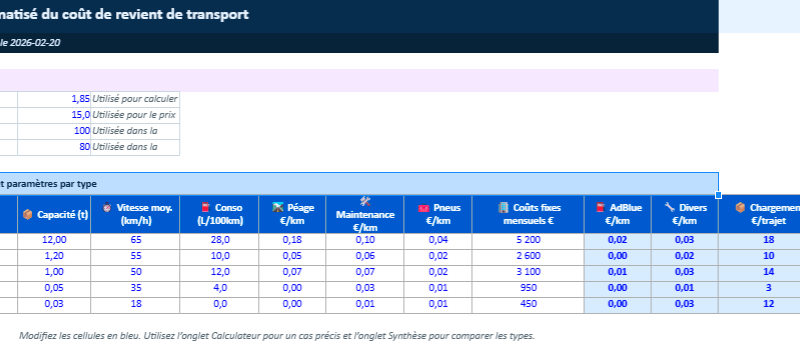The height and width of the screenshot is (364, 800).
Task: Select the Coûts fixes cell 2 600
Action: click(528, 256)
